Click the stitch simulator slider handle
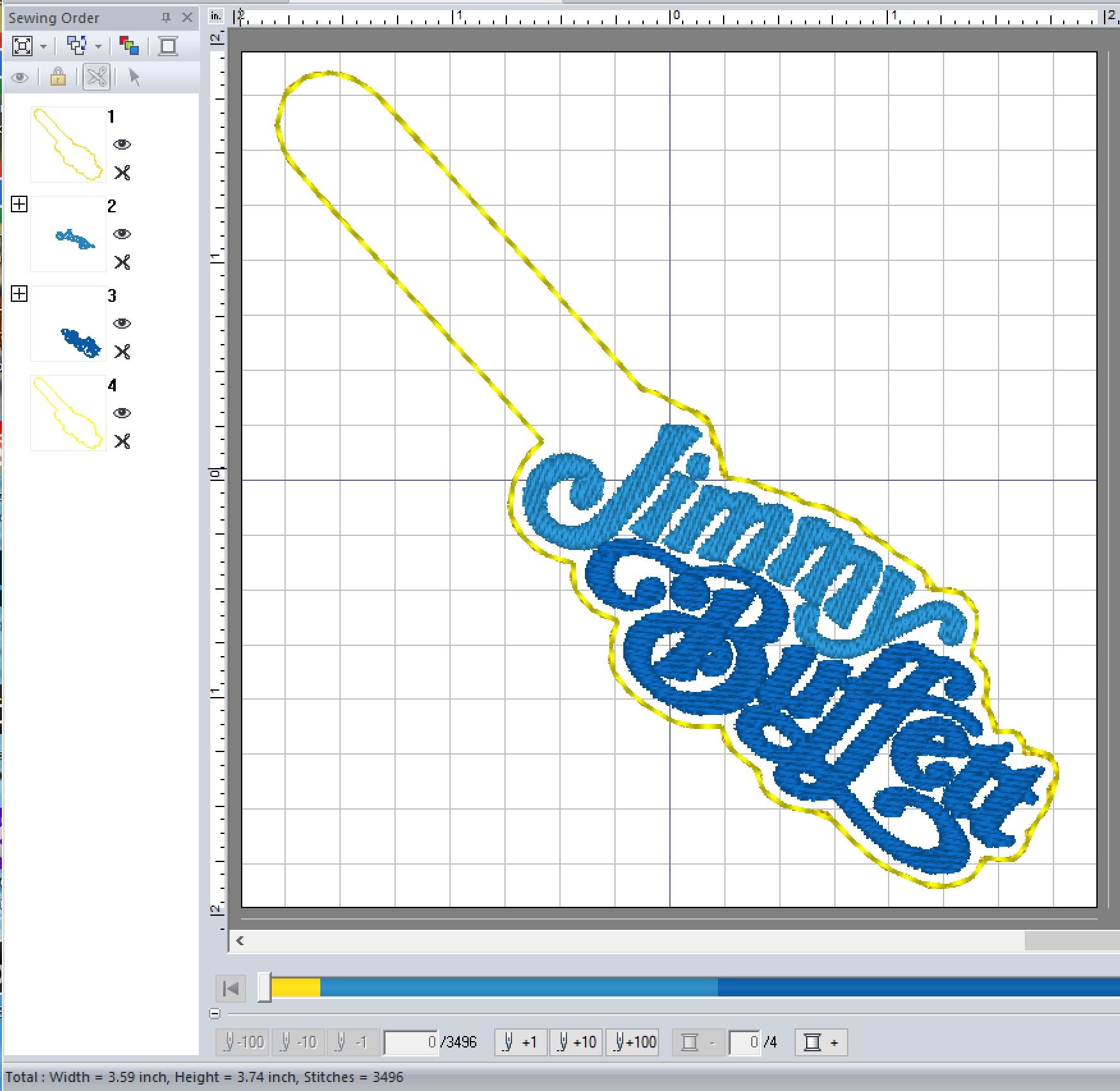1120x1091 pixels. [265, 988]
